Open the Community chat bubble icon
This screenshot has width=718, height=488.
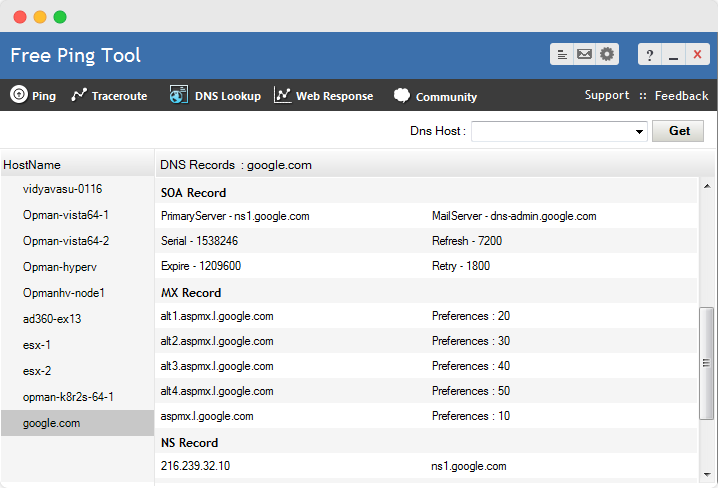(x=402, y=96)
